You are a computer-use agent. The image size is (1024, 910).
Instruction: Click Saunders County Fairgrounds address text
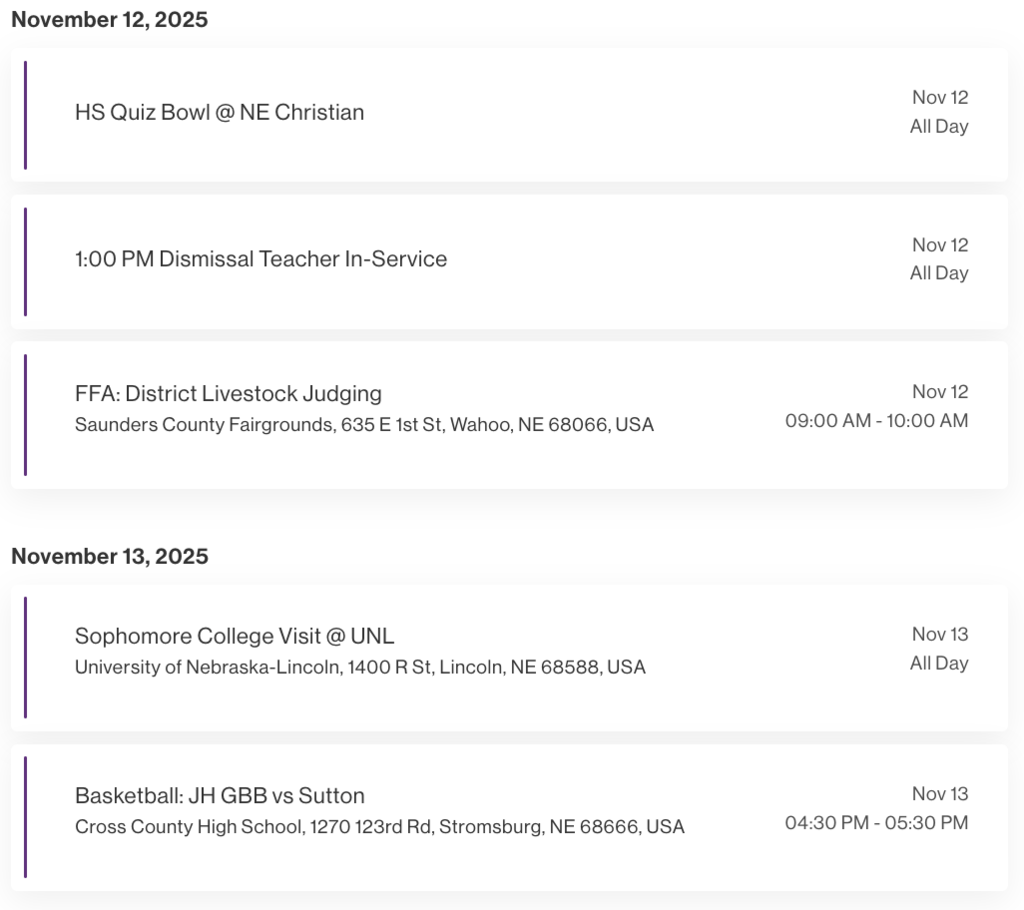364,425
